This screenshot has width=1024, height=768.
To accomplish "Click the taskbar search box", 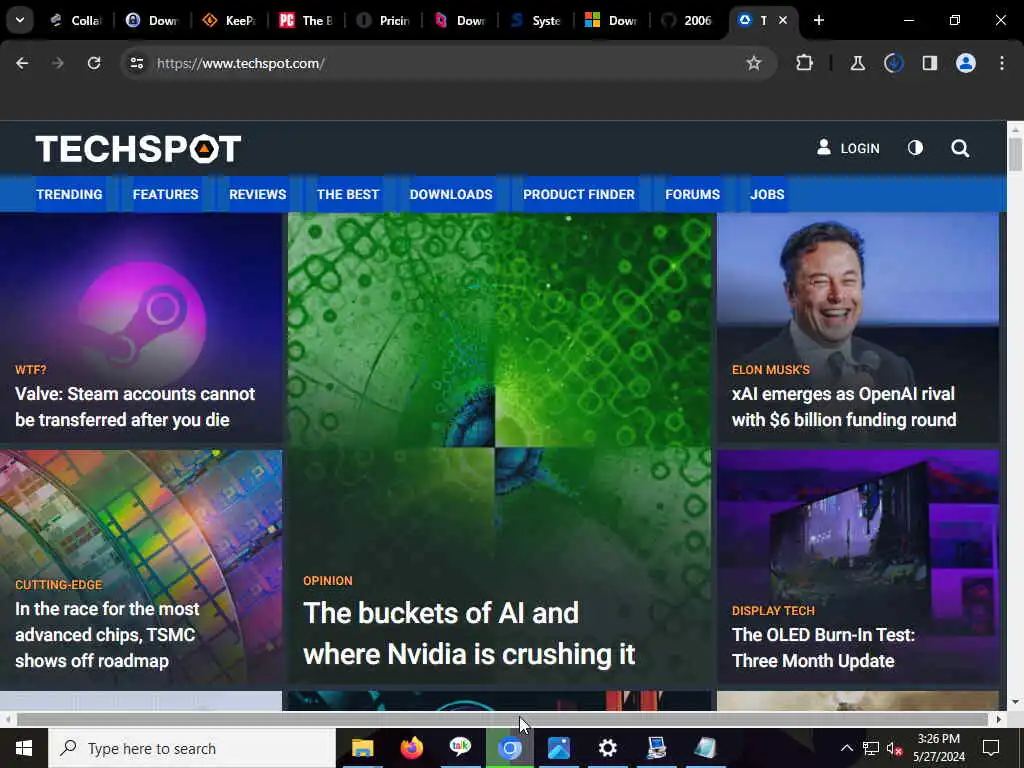I will tap(192, 748).
